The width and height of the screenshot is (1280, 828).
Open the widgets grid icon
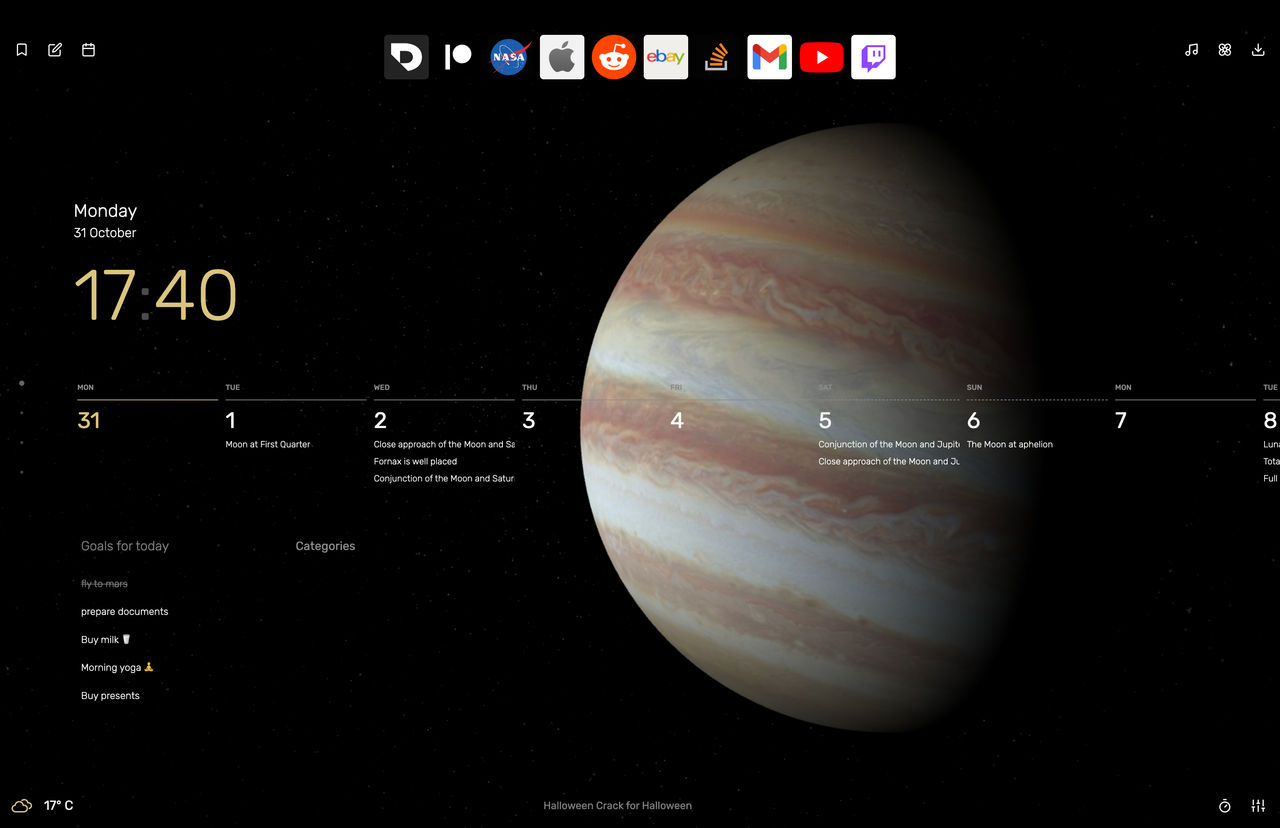point(1225,49)
